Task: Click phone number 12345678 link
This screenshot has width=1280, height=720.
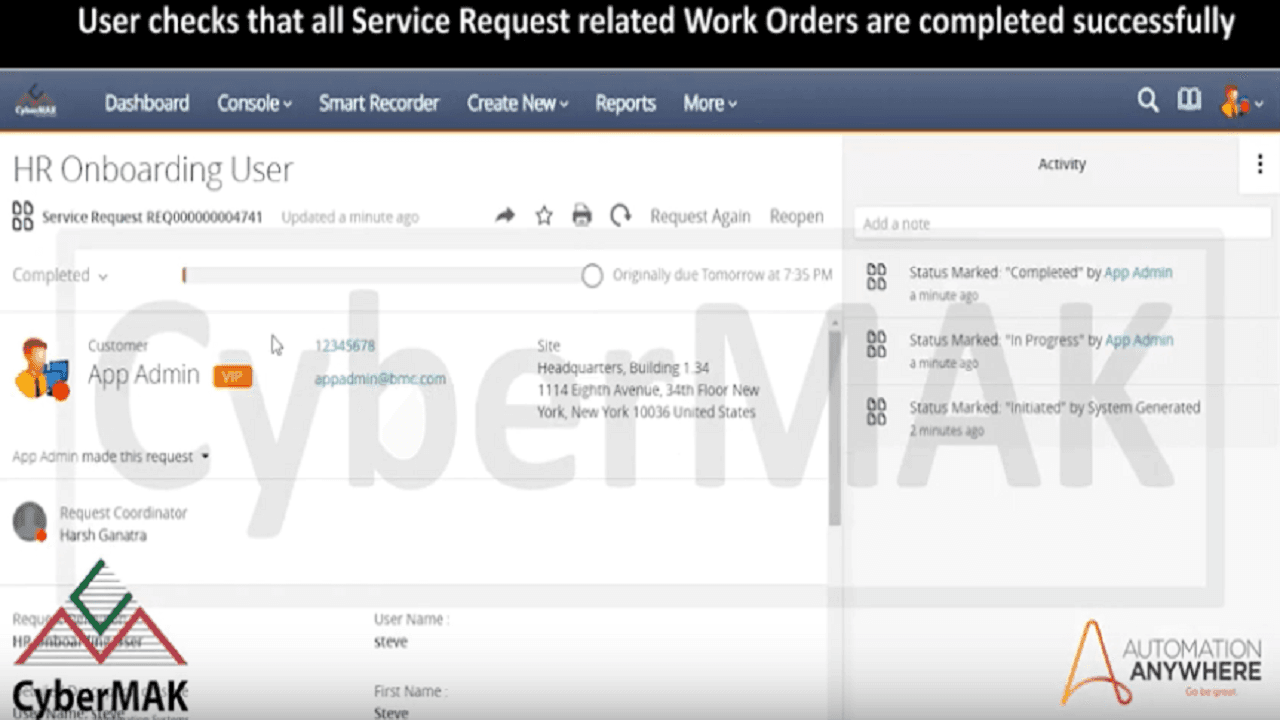Action: pyautogui.click(x=345, y=346)
